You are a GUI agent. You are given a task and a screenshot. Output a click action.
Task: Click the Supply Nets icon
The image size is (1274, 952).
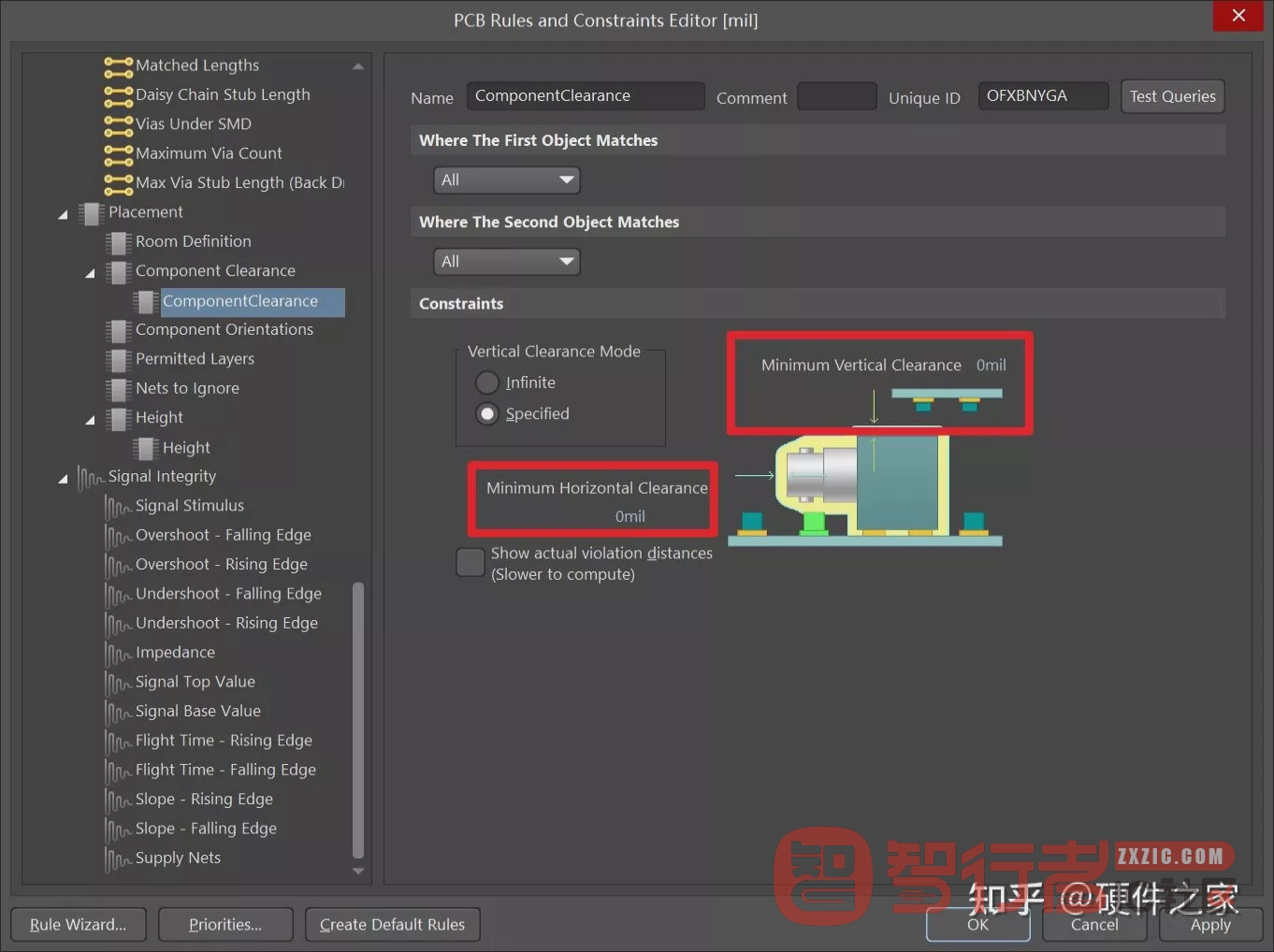click(118, 859)
